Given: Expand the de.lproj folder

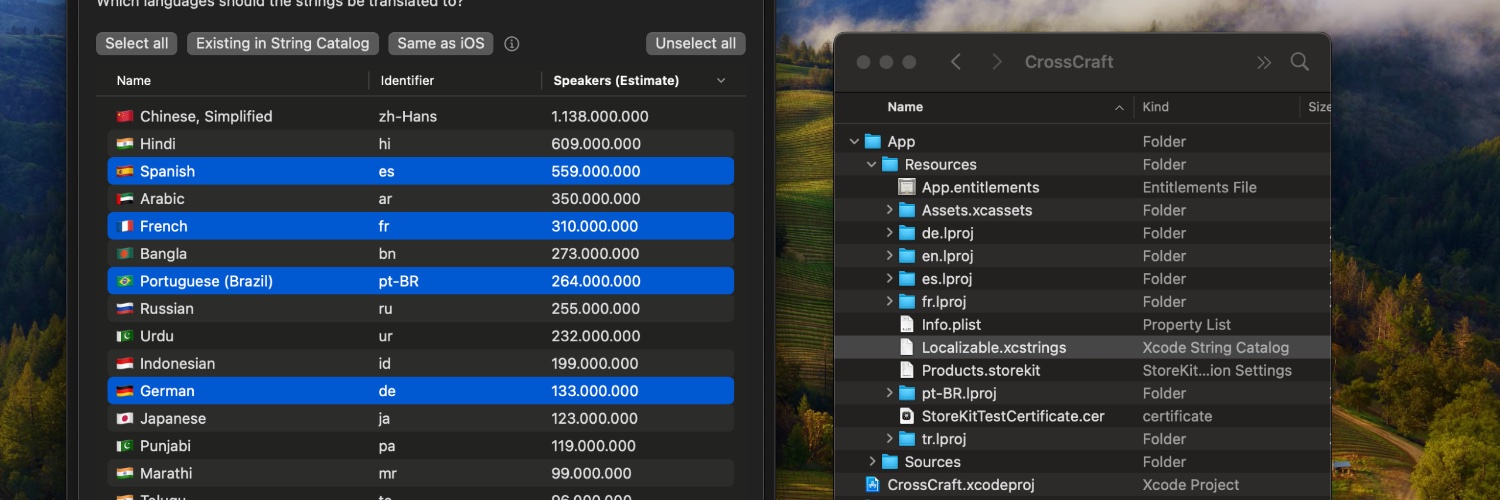Looking at the screenshot, I should coord(889,233).
